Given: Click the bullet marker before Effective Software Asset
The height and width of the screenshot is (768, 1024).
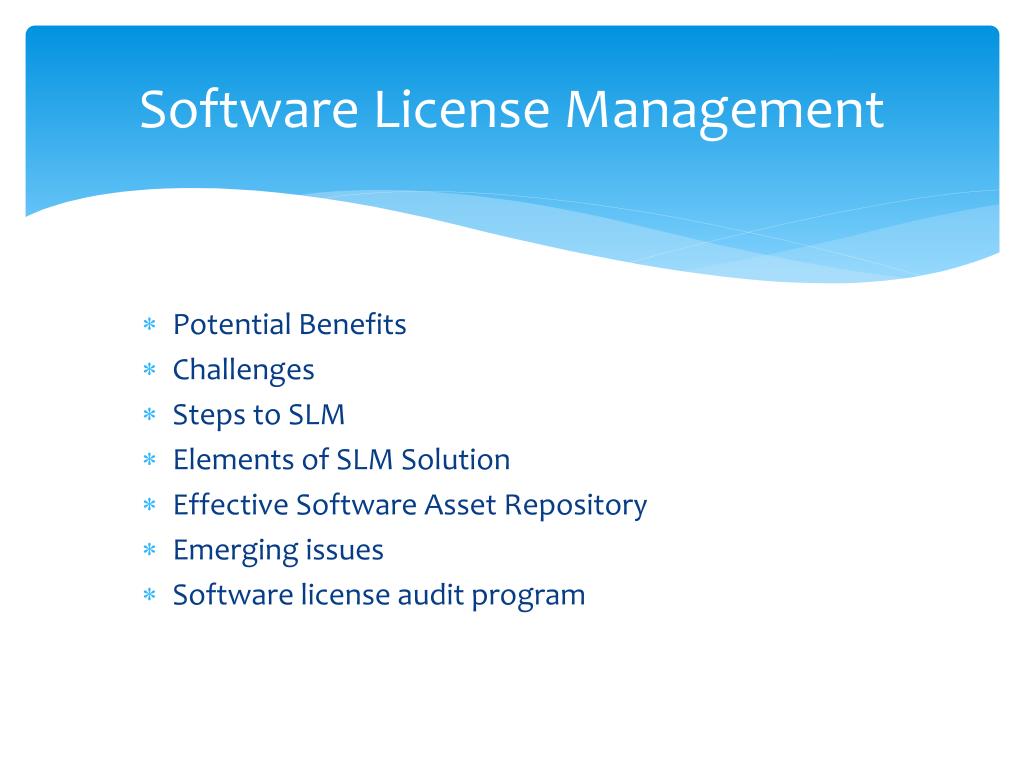Looking at the screenshot, I should click(x=150, y=505).
